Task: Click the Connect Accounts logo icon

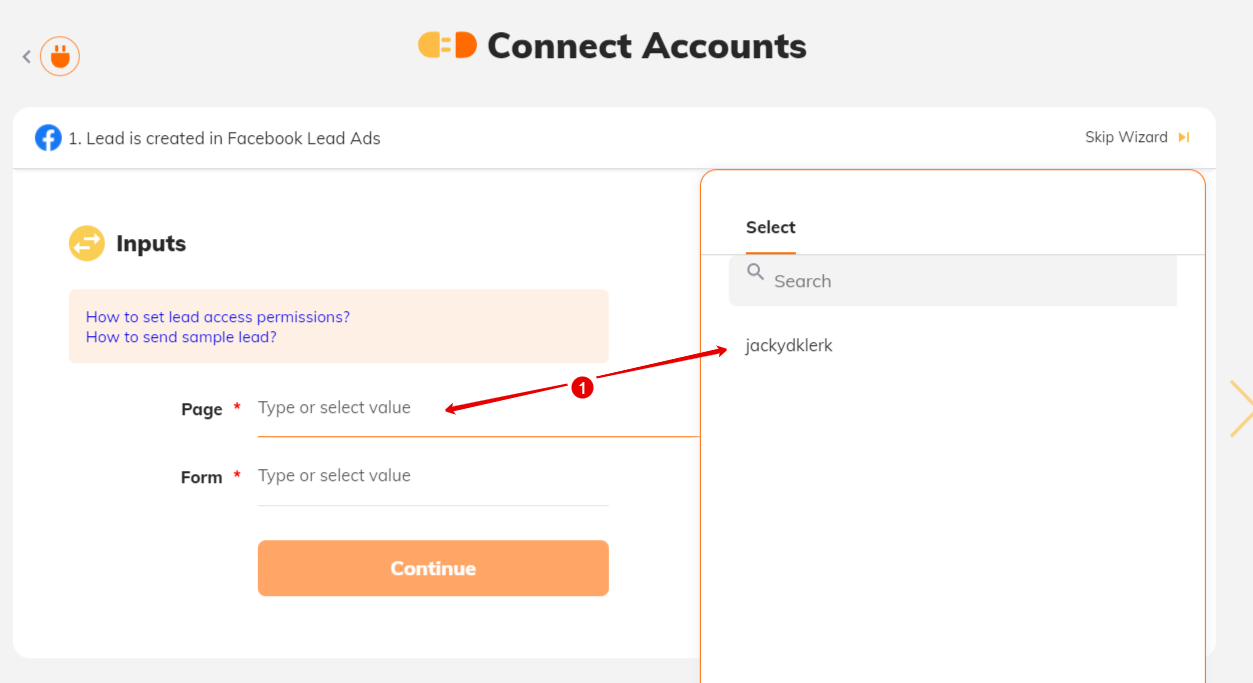Action: [x=446, y=44]
